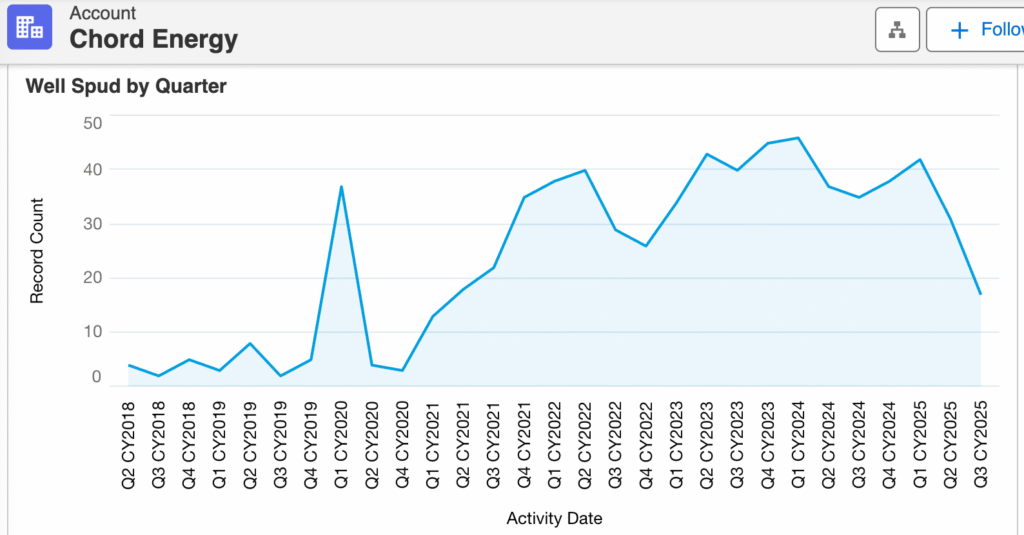Screen dimensions: 1024x535
Task: Click the Q4 CY2022 dip data point
Action: click(646, 246)
